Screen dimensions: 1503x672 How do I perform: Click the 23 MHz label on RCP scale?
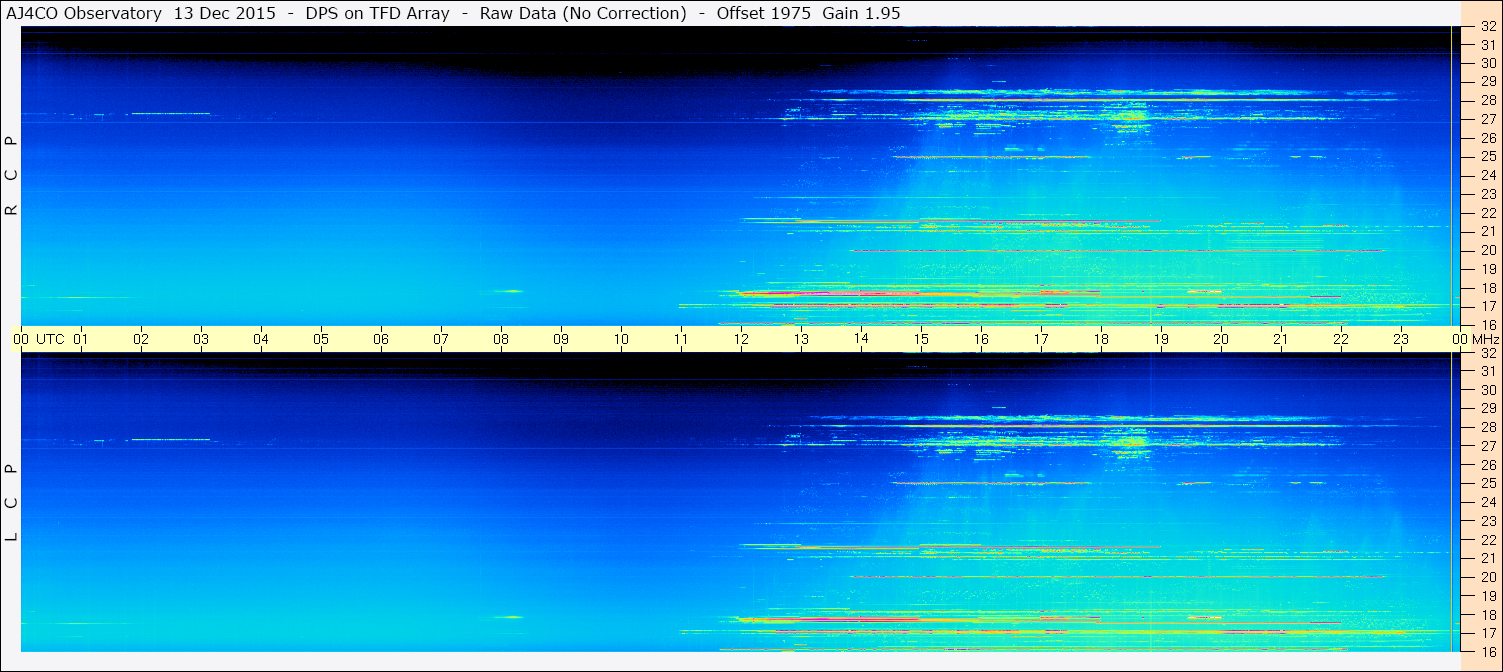coord(1488,194)
